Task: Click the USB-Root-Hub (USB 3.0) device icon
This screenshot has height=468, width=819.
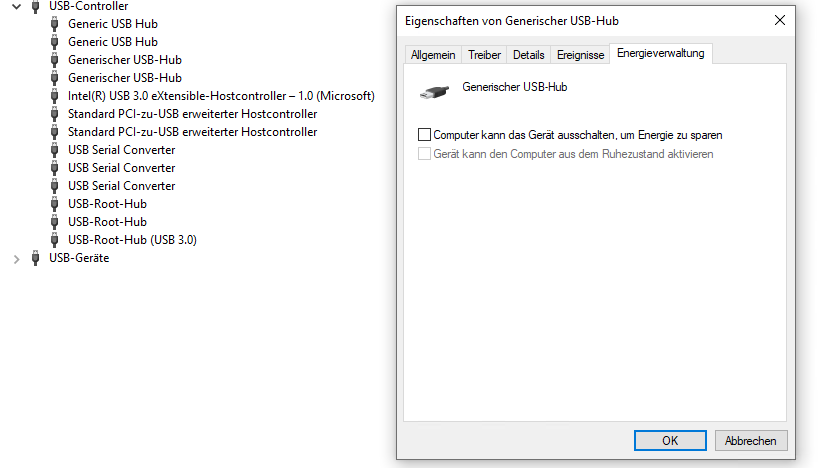Action: [54, 240]
